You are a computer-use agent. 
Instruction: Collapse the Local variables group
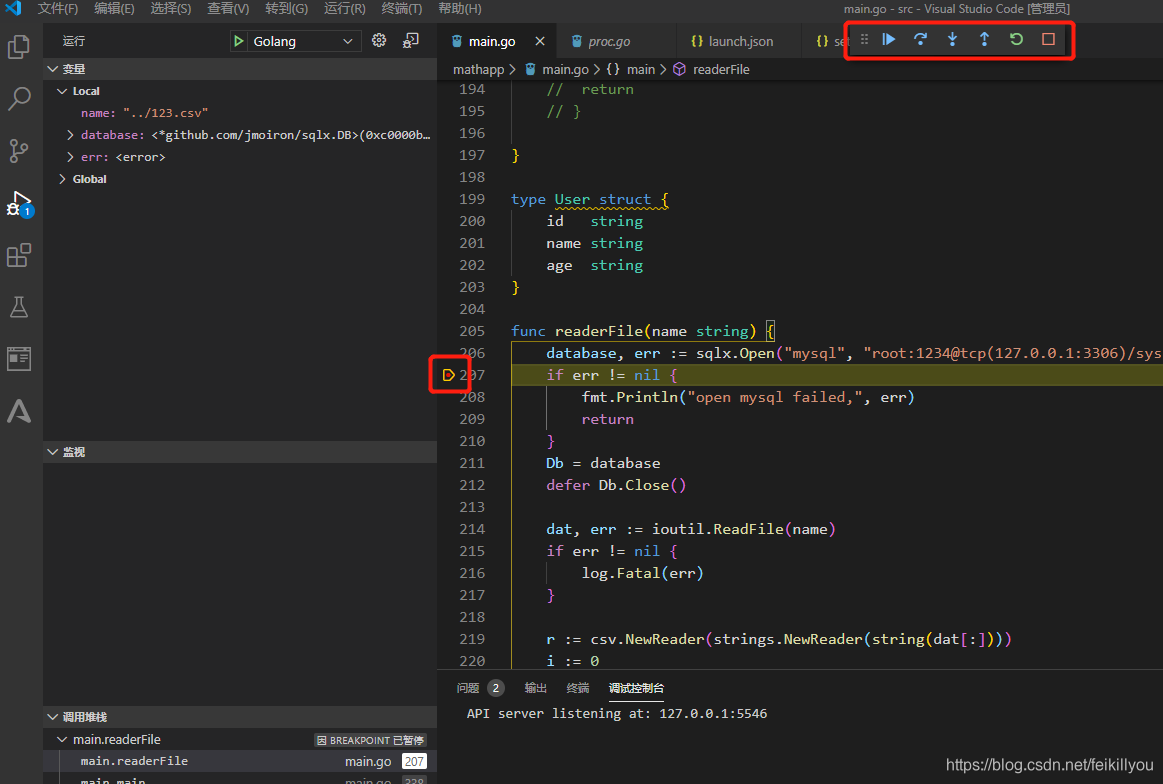pyautogui.click(x=62, y=90)
